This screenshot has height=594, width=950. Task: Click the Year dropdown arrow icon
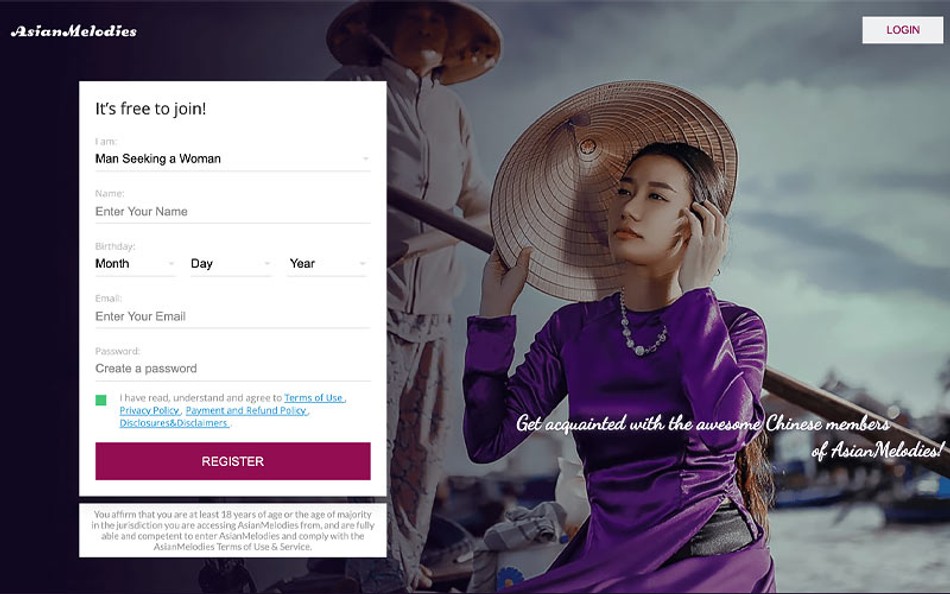pyautogui.click(x=362, y=264)
